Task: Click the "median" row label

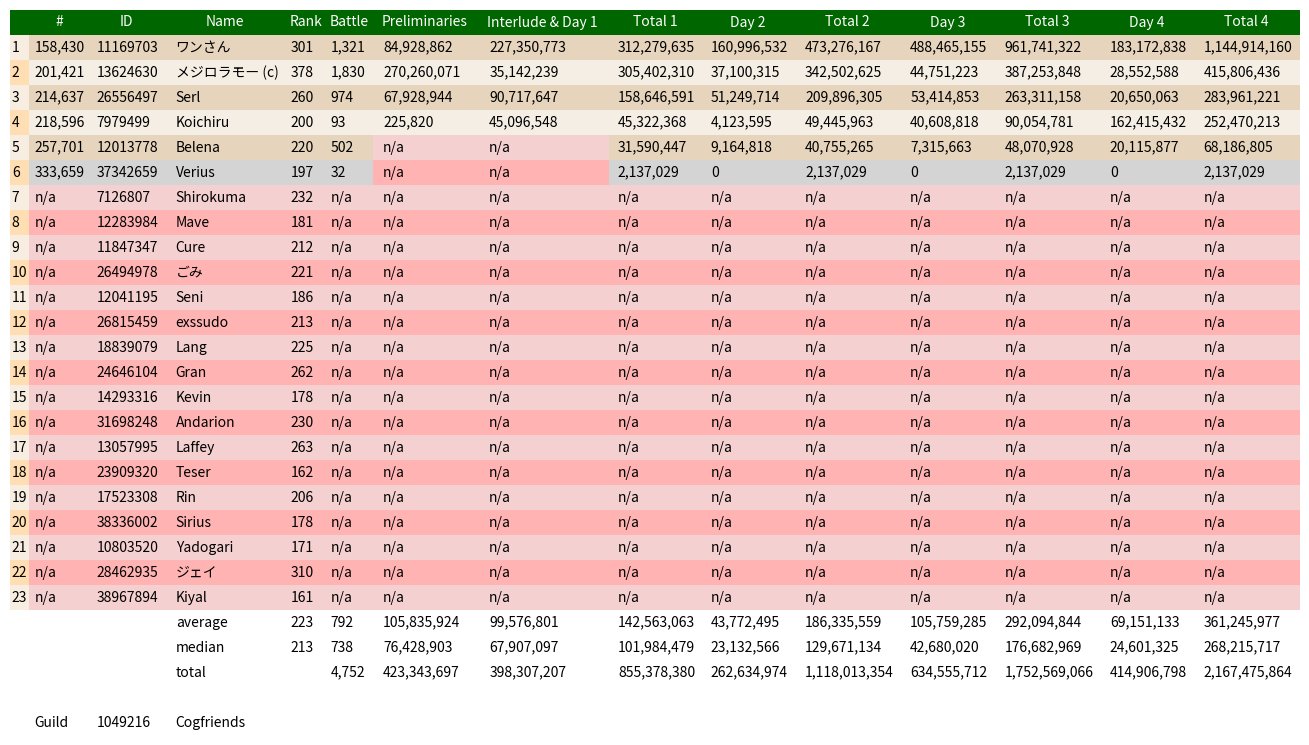Action: pos(200,647)
